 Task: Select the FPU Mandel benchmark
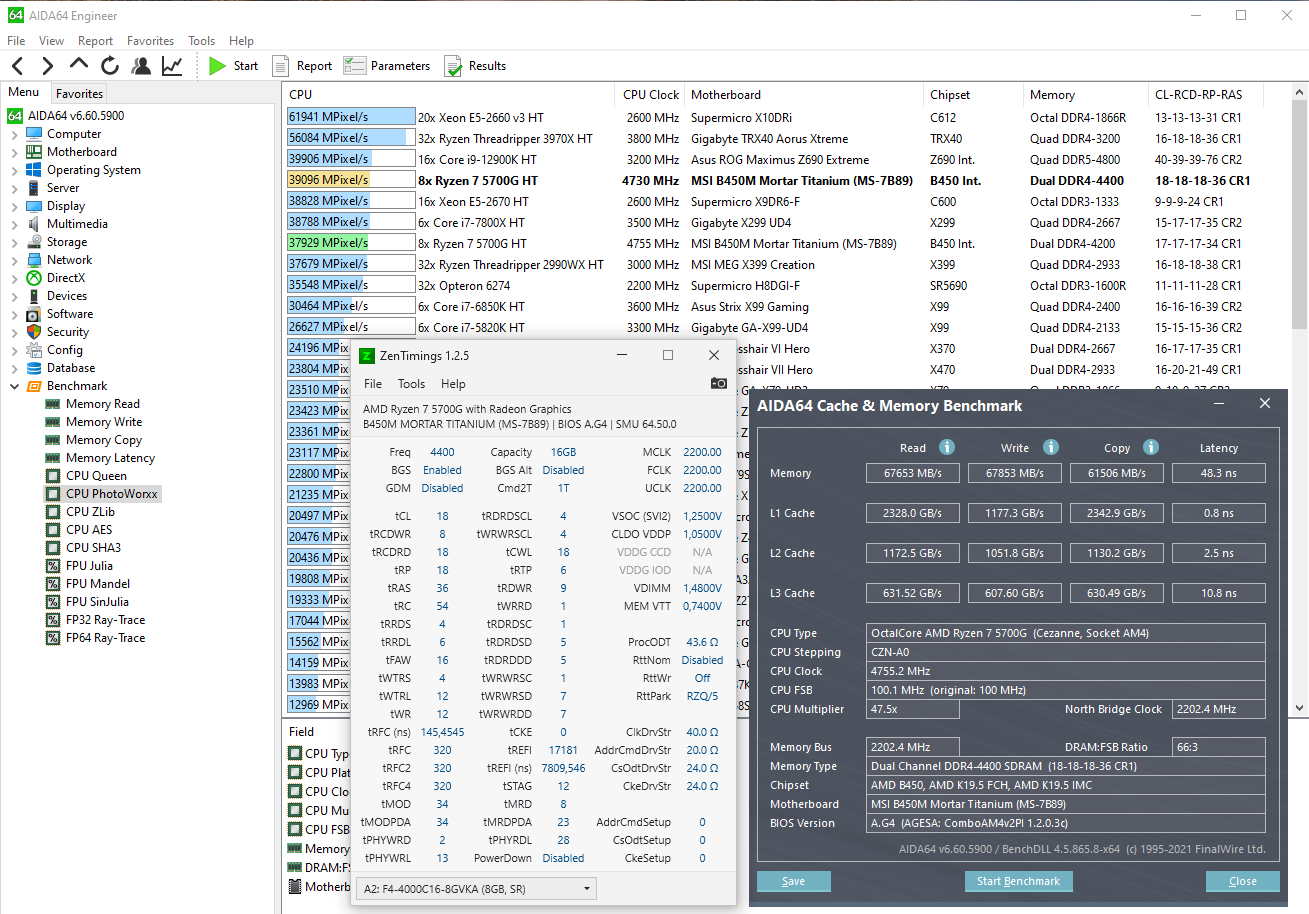[x=97, y=584]
